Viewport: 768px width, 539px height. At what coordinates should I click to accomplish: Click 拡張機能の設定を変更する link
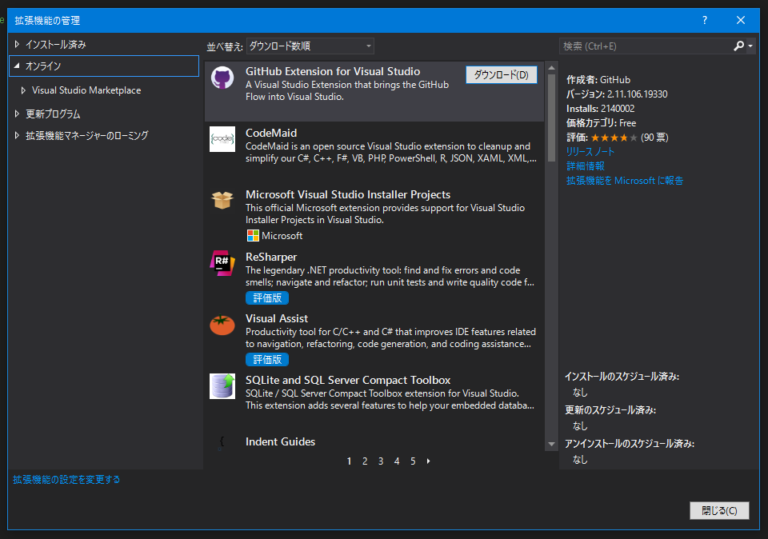click(x=66, y=480)
